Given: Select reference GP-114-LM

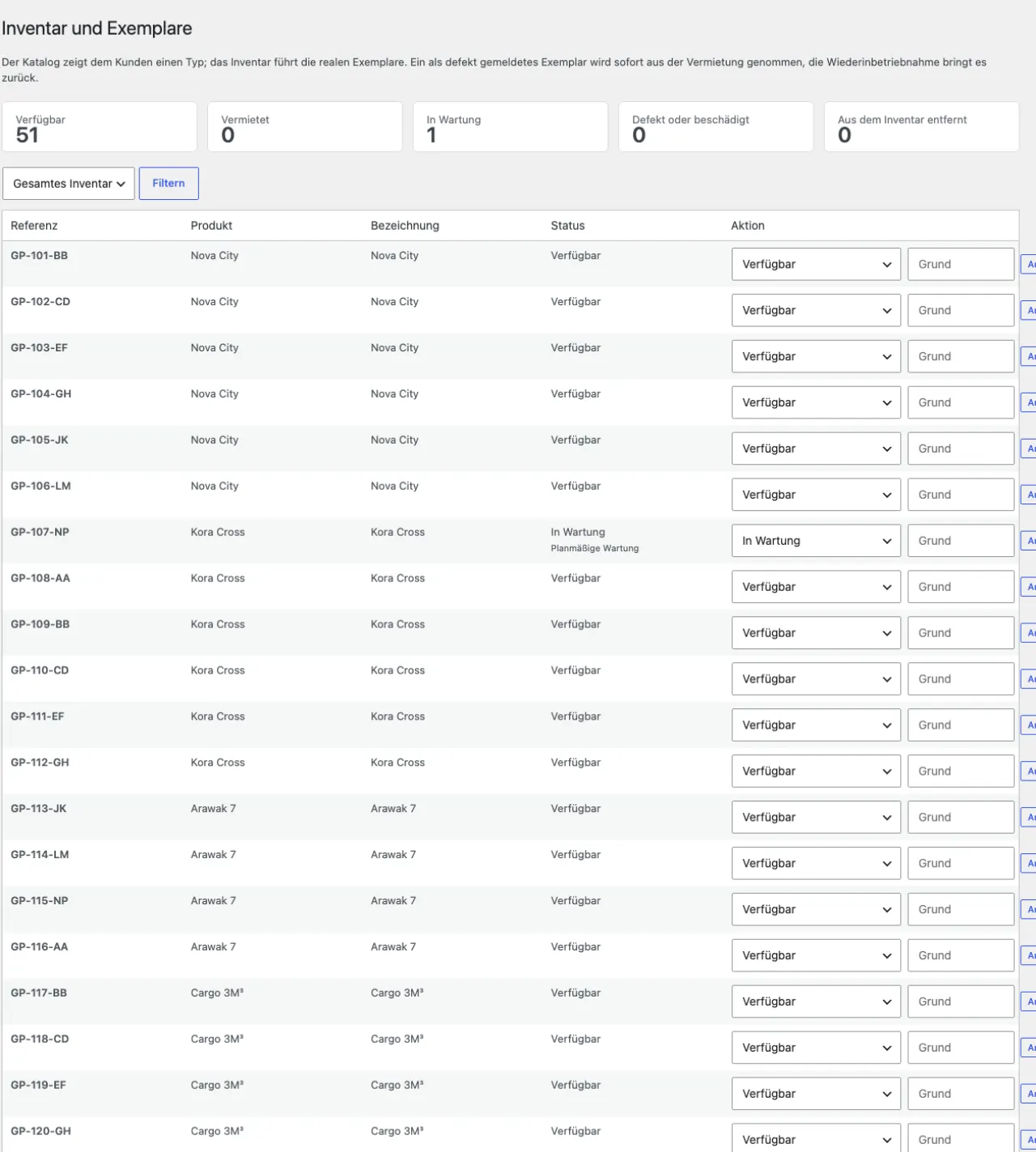Looking at the screenshot, I should (40, 856).
